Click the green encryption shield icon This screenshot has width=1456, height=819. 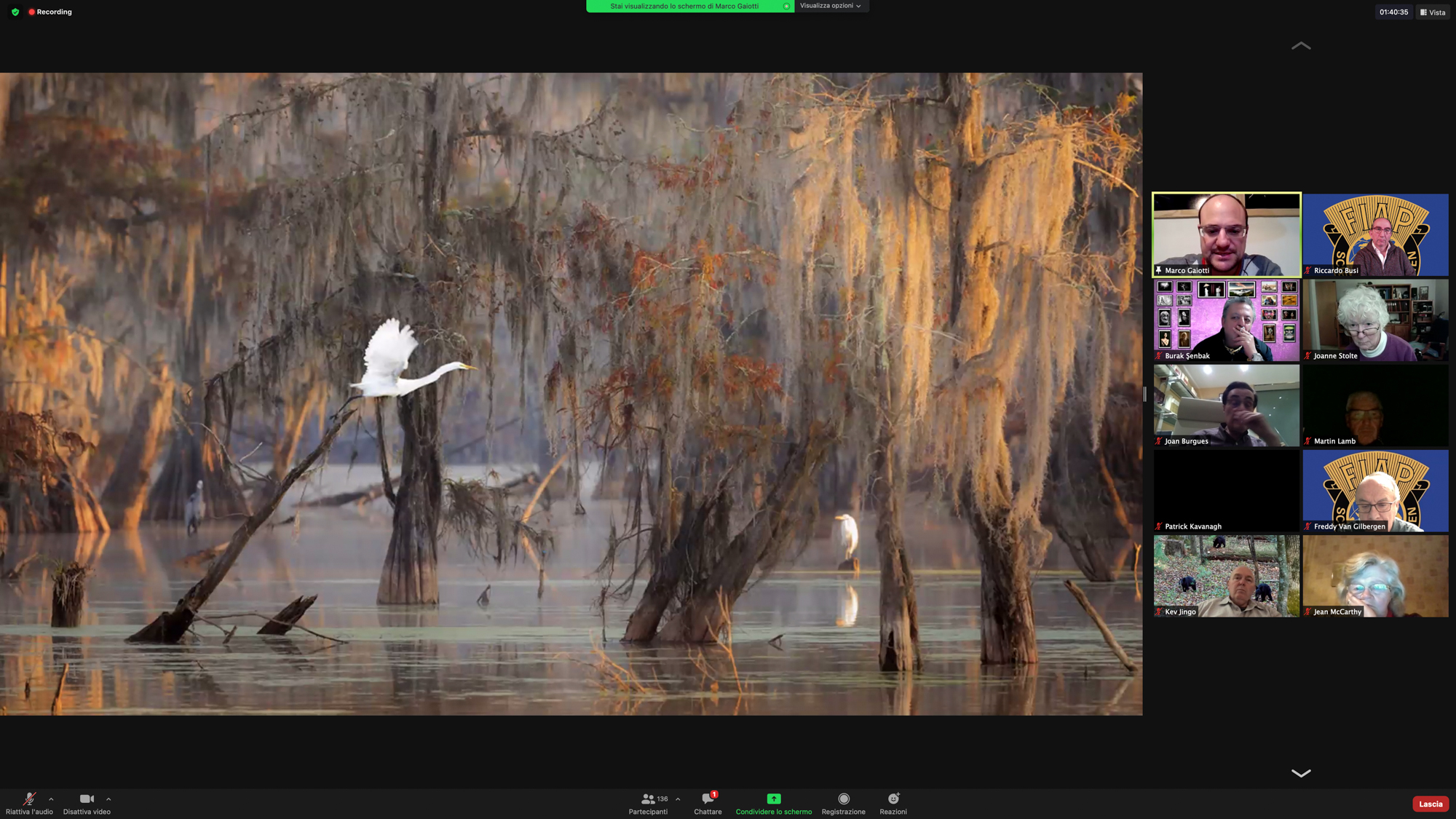15,12
